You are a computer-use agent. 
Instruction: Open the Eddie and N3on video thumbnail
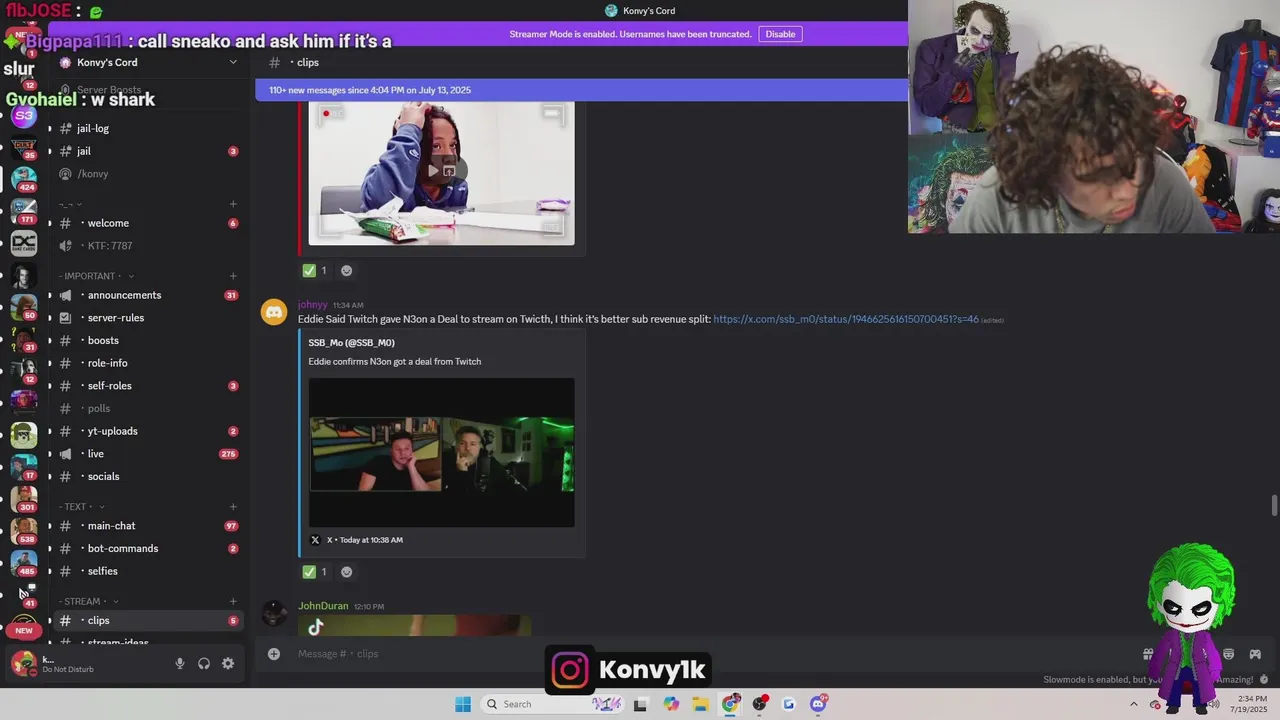[x=441, y=452]
